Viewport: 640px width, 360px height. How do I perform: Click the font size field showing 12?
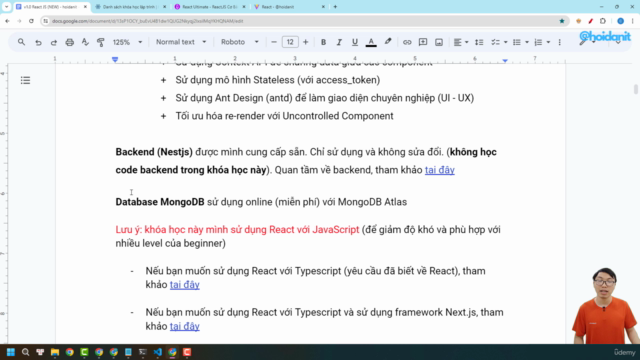(x=290, y=42)
